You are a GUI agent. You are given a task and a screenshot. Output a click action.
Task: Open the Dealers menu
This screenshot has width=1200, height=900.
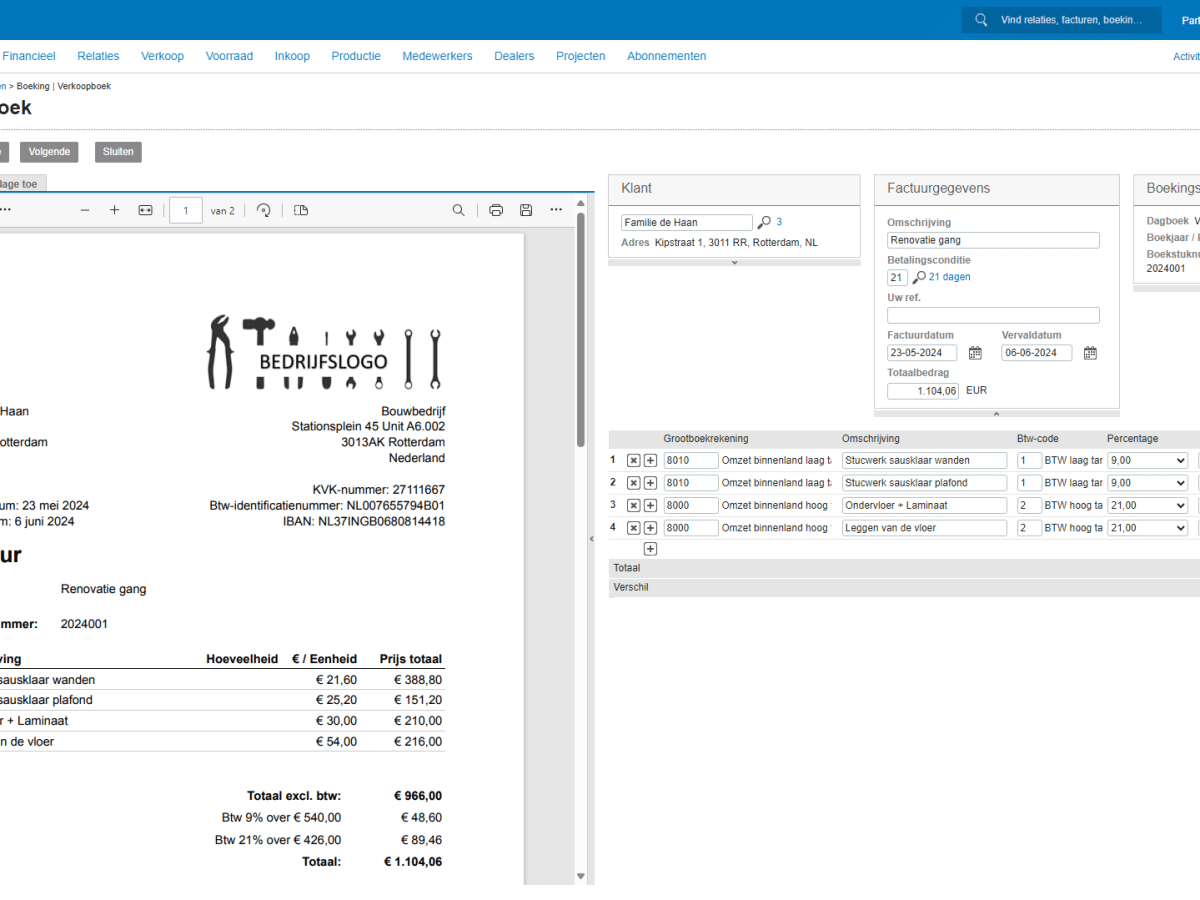click(514, 56)
